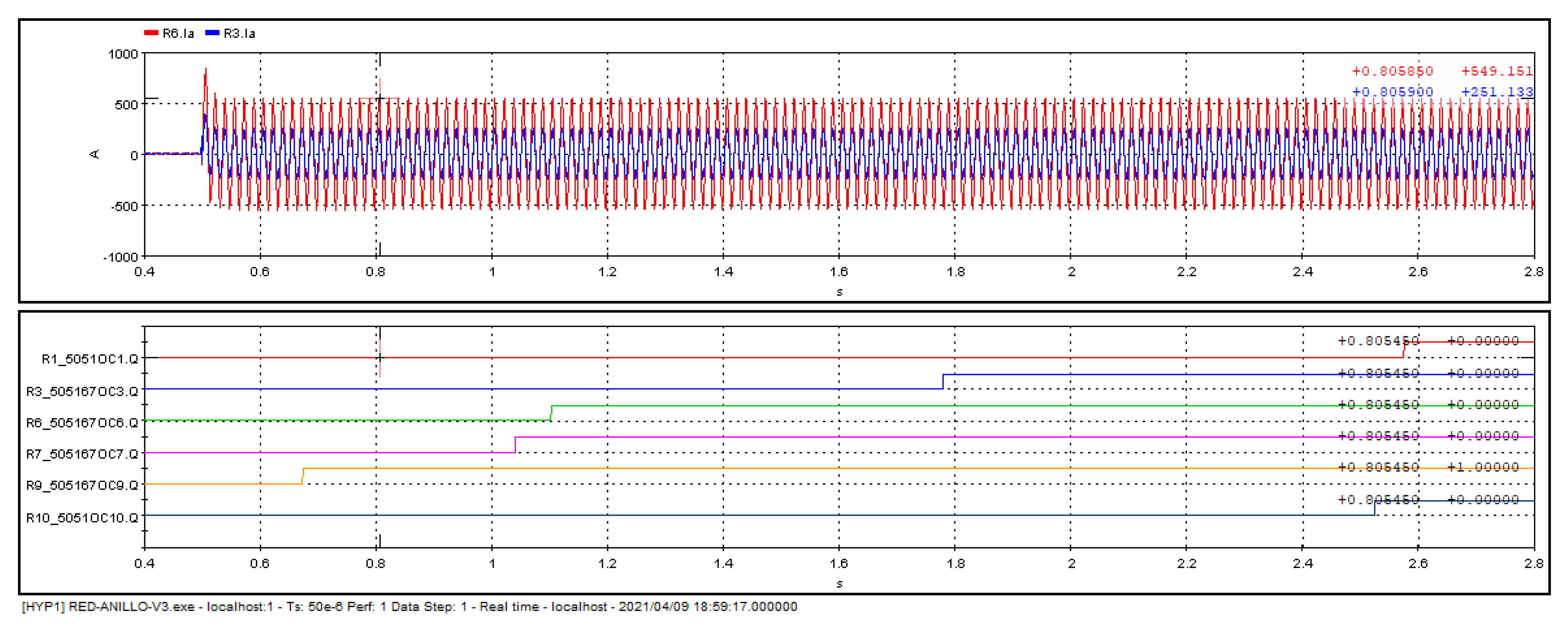
Task: Click the orange R9 trace step near 0.67 s
Action: point(303,476)
